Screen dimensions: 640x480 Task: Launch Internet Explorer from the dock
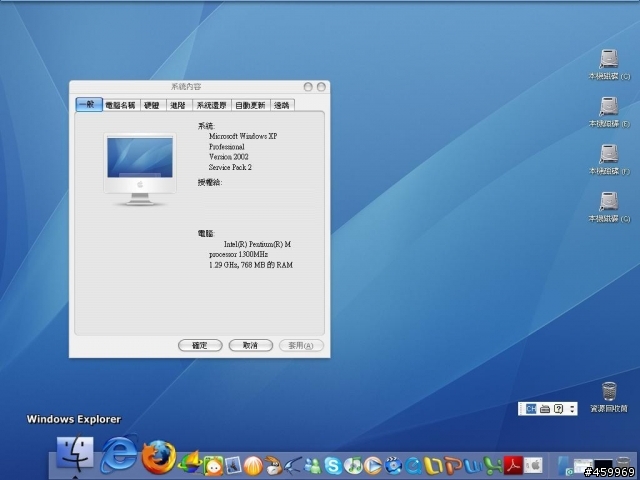[x=119, y=455]
